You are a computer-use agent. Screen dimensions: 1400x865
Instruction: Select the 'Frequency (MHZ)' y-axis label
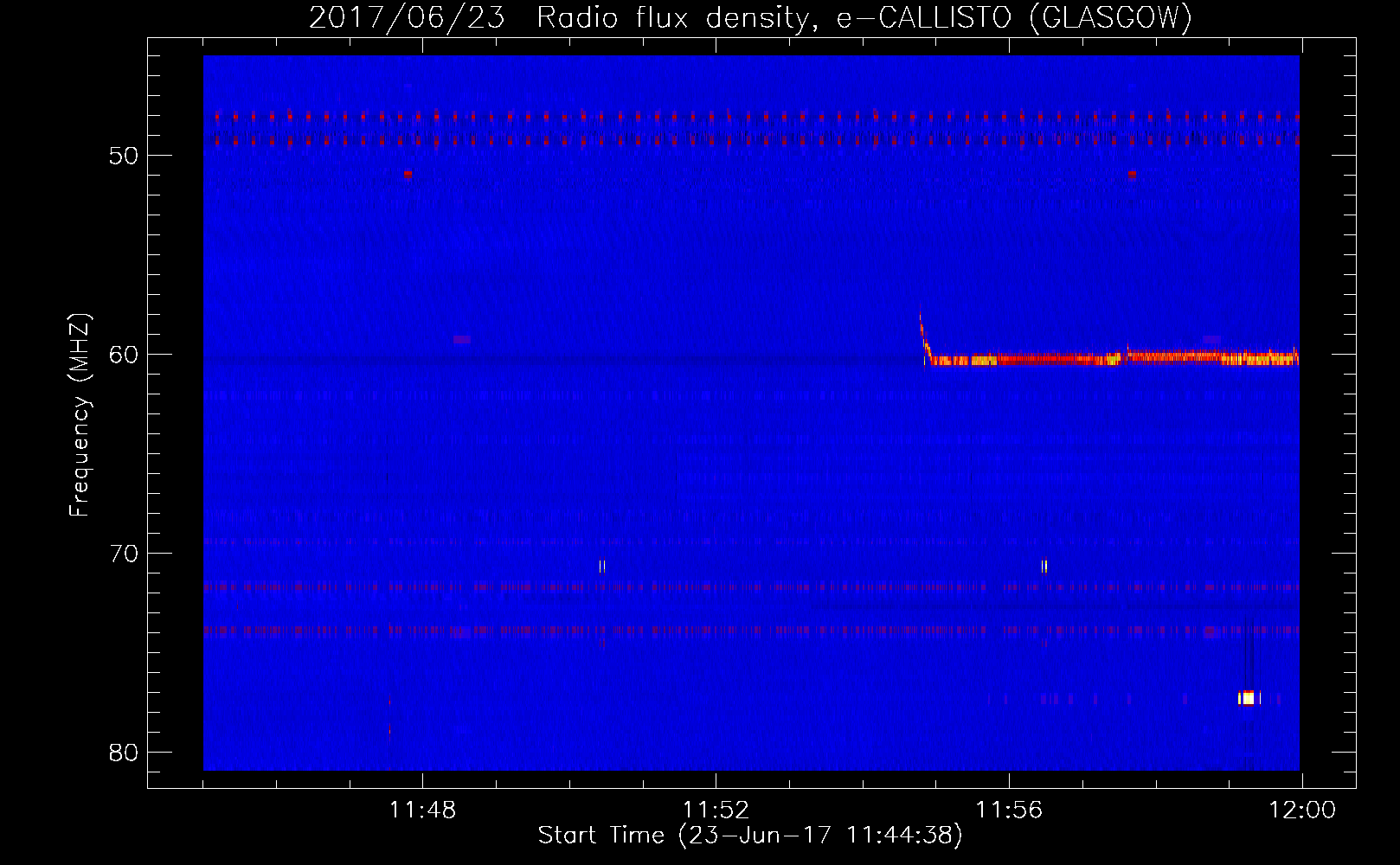tap(80, 414)
